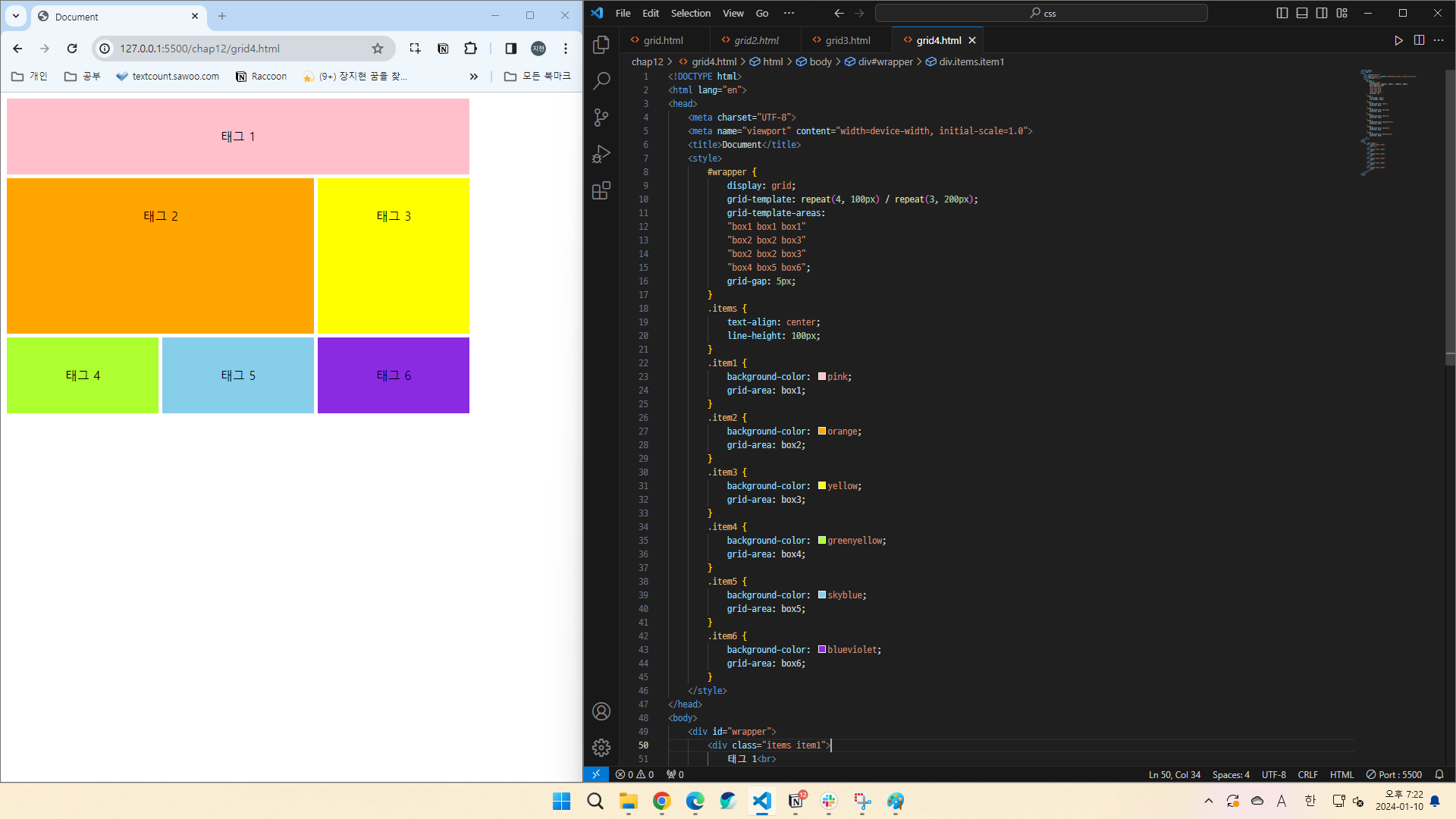This screenshot has height=819, width=1456.
Task: Click the greenyellow color swatch in code
Action: (x=822, y=540)
